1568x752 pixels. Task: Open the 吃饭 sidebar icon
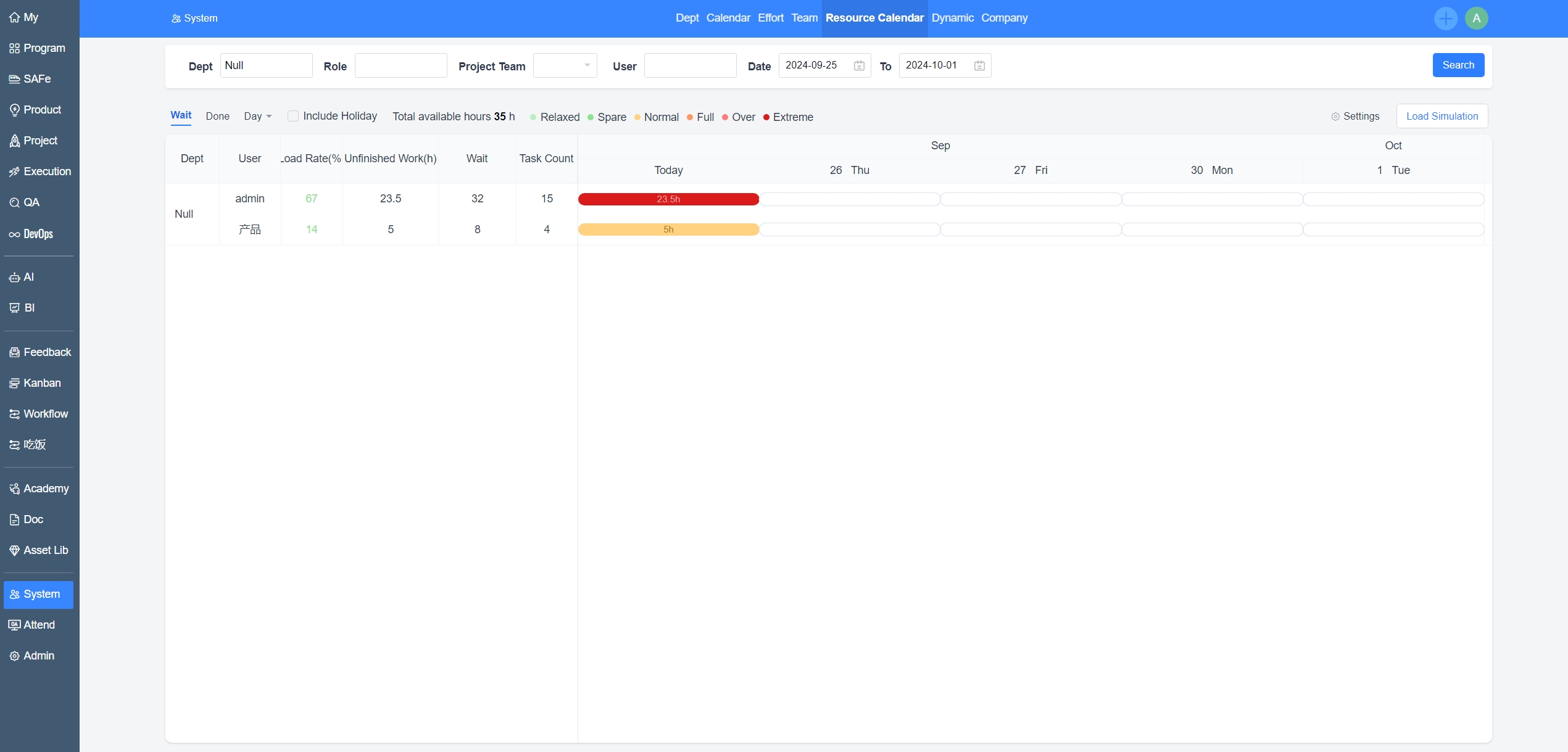point(14,445)
